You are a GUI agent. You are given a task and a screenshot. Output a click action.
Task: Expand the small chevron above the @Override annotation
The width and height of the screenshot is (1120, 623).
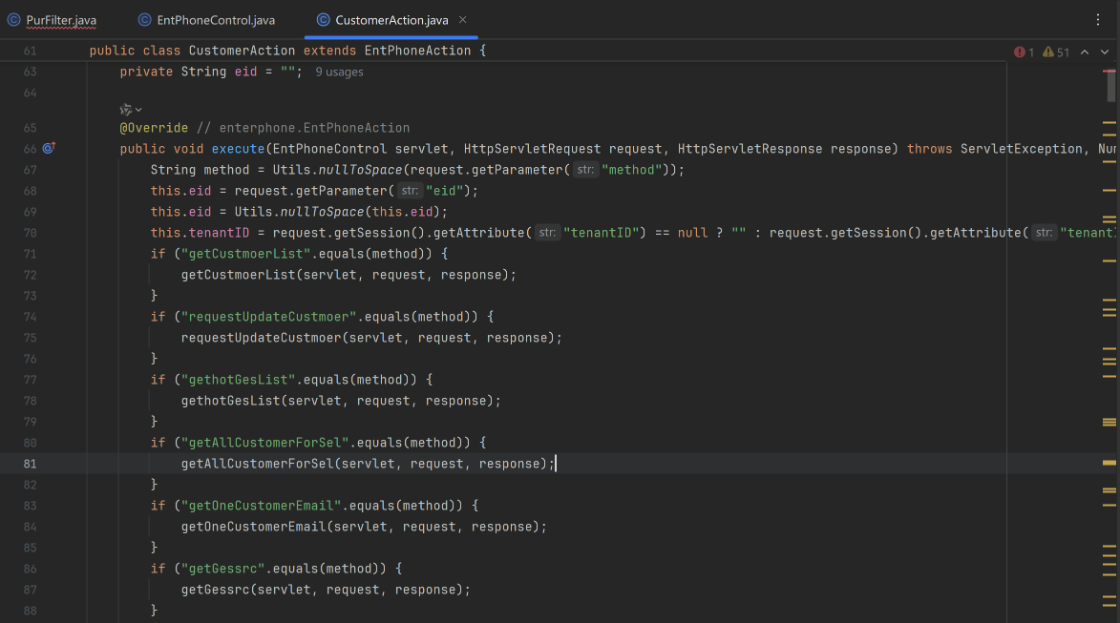138,109
